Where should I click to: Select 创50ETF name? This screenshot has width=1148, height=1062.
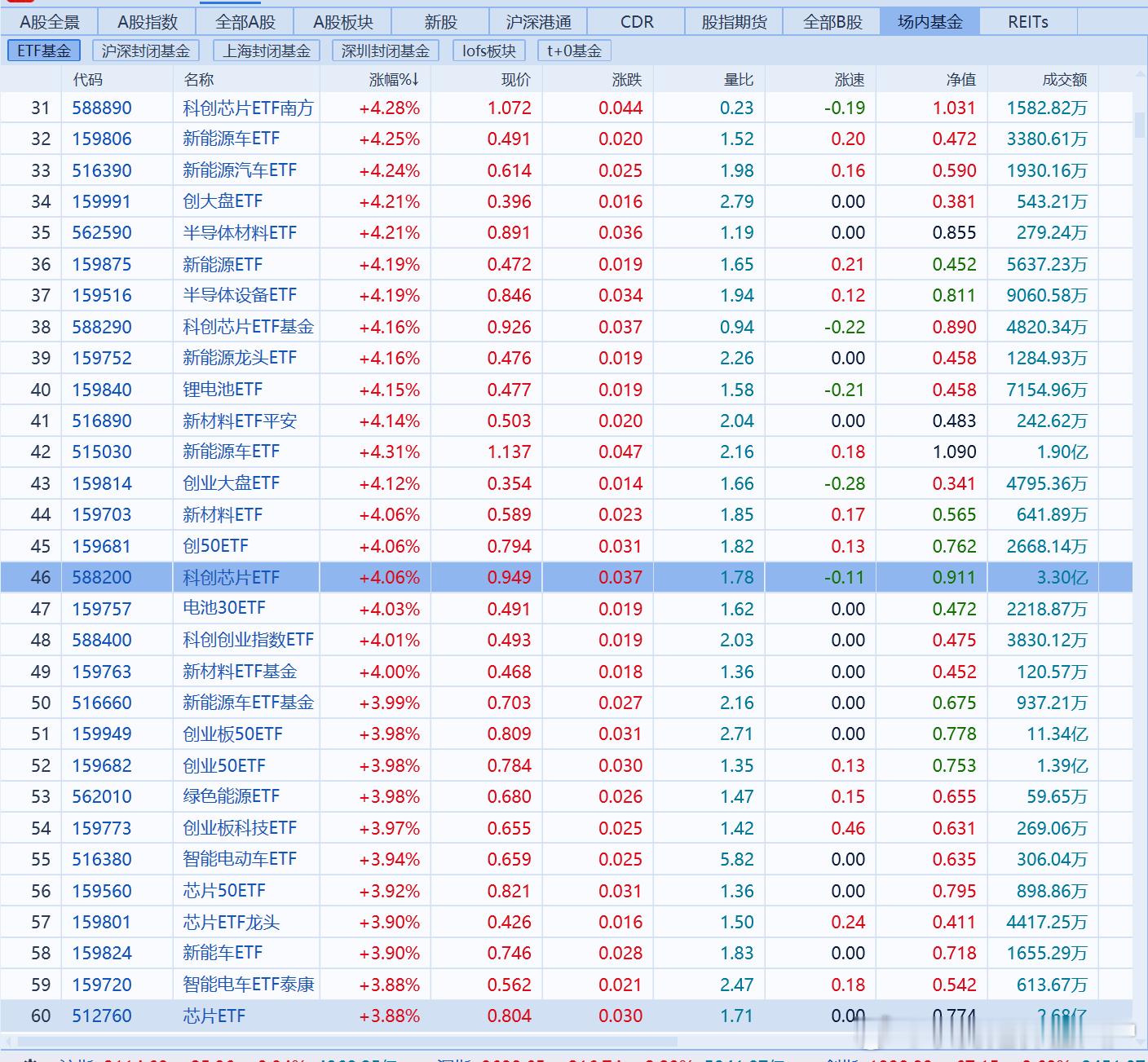[x=215, y=546]
